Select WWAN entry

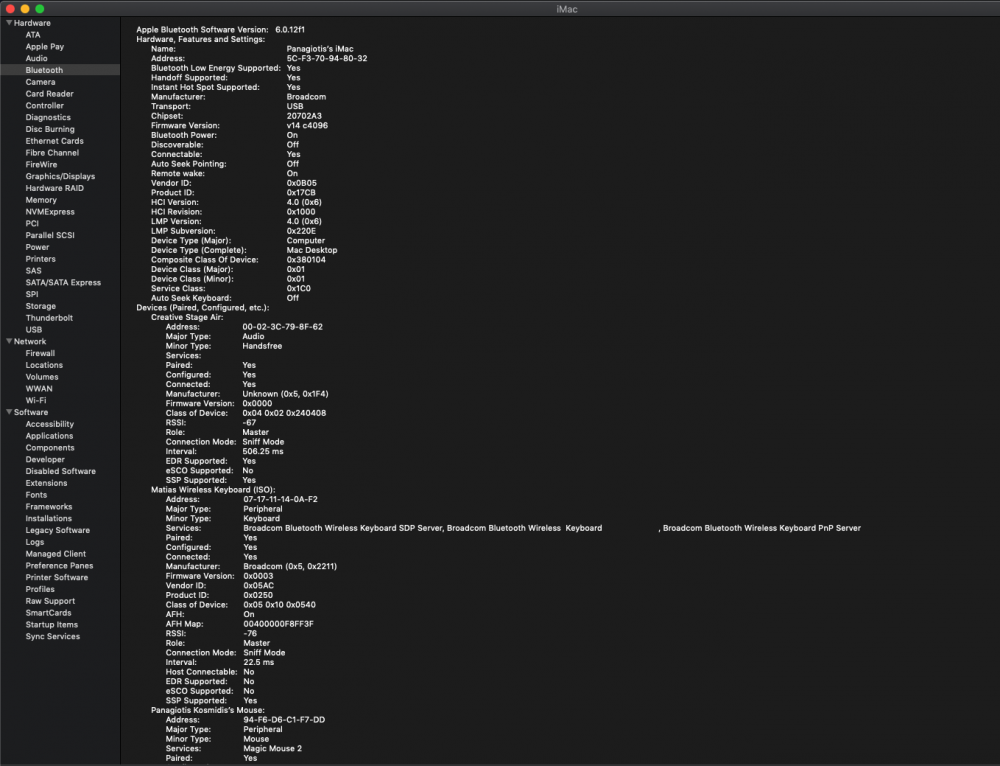(39, 389)
